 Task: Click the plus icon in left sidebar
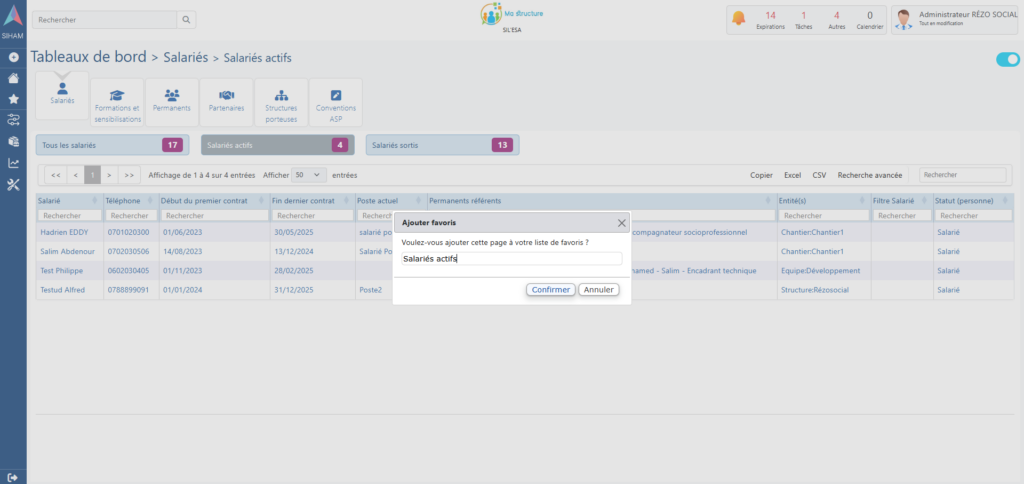pos(13,57)
